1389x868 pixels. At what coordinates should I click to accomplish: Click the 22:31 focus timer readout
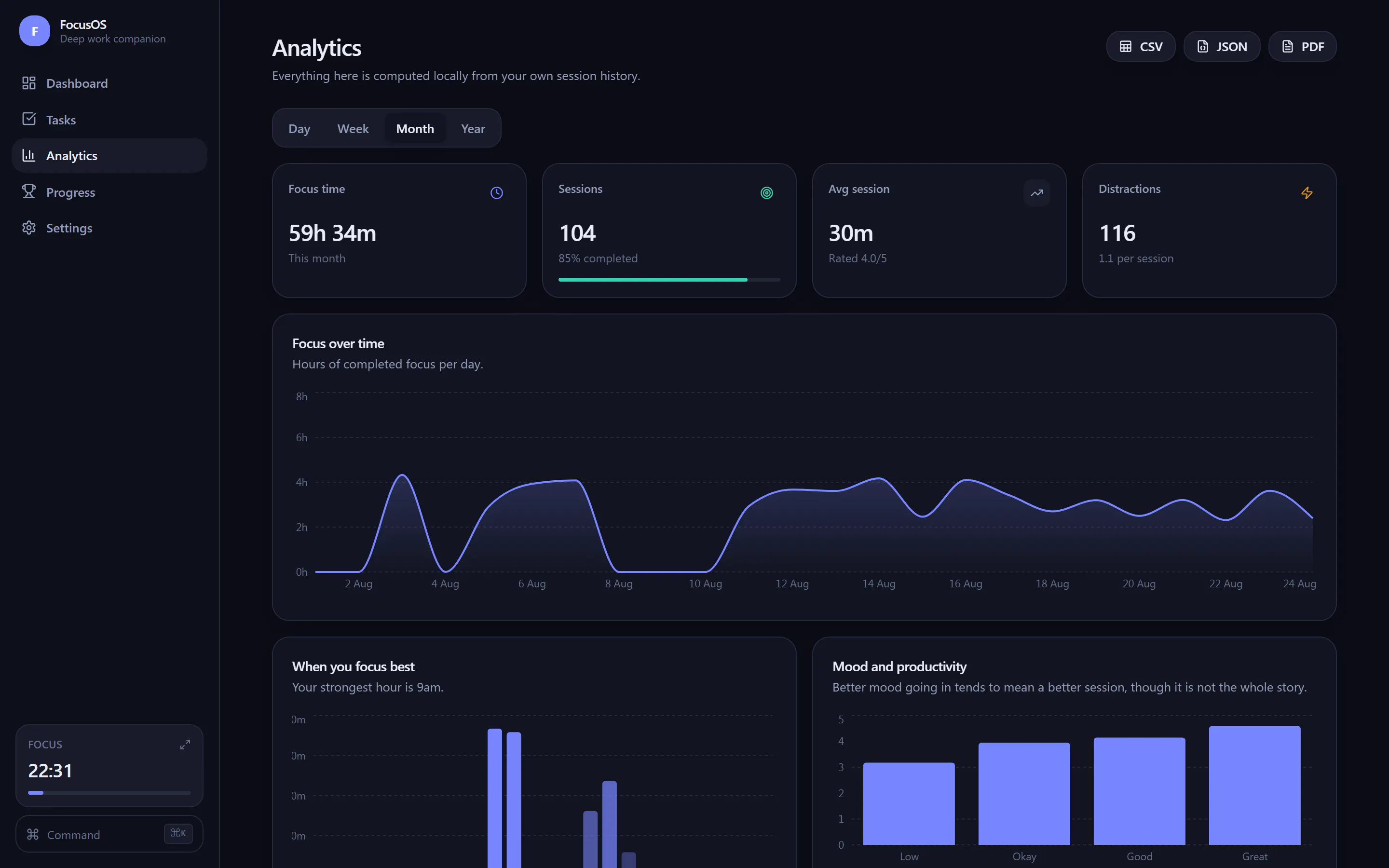(51, 771)
